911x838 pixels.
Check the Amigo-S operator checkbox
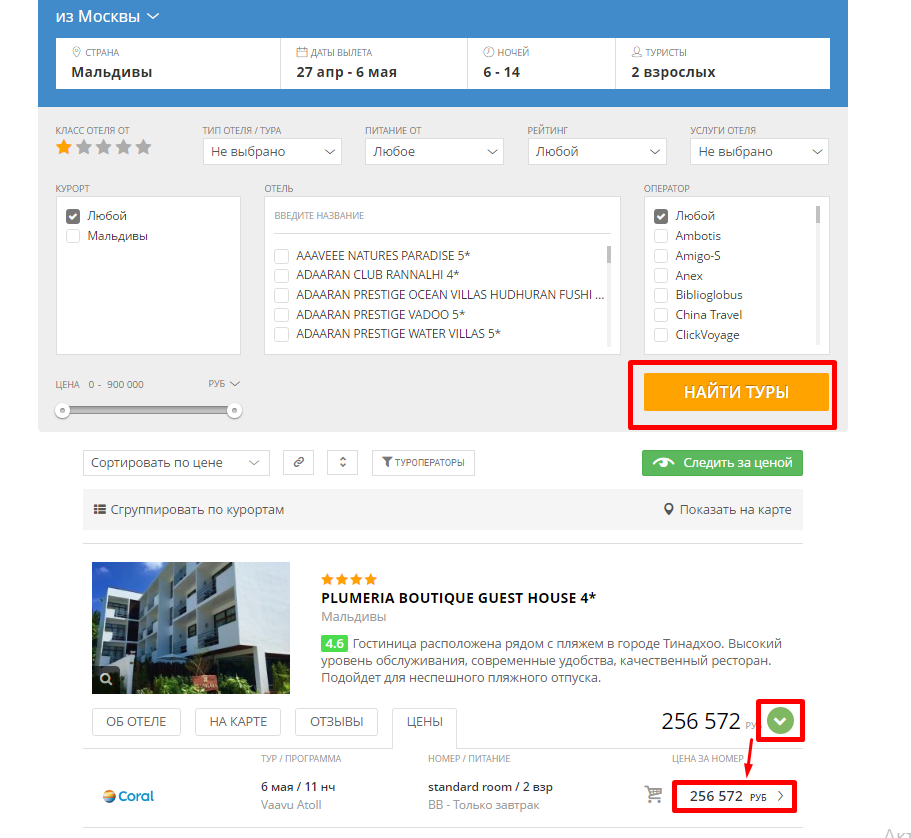pyautogui.click(x=661, y=256)
